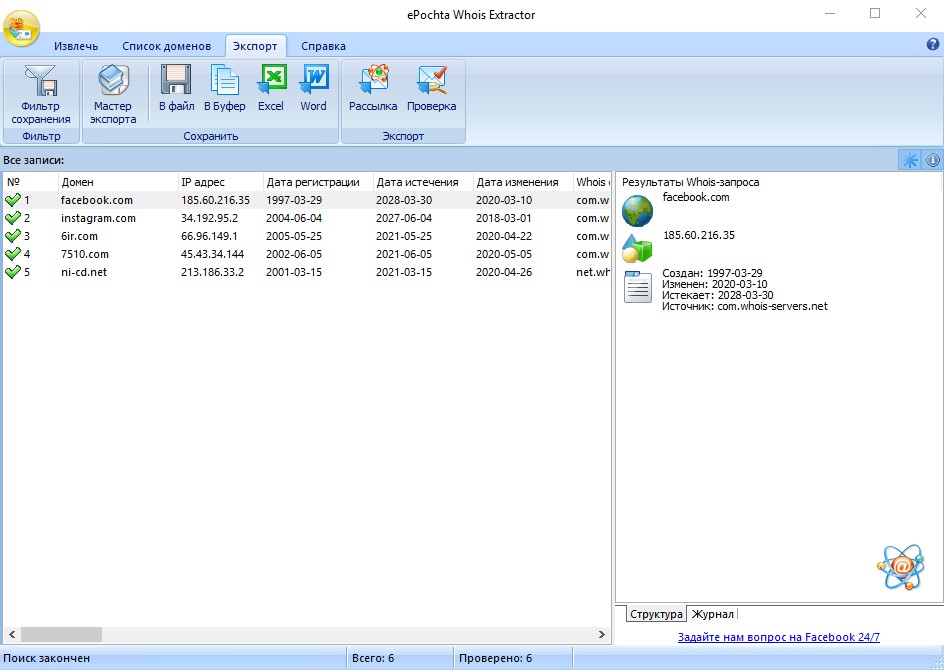944x670 pixels.
Task: Export the list to Word
Action: [314, 88]
